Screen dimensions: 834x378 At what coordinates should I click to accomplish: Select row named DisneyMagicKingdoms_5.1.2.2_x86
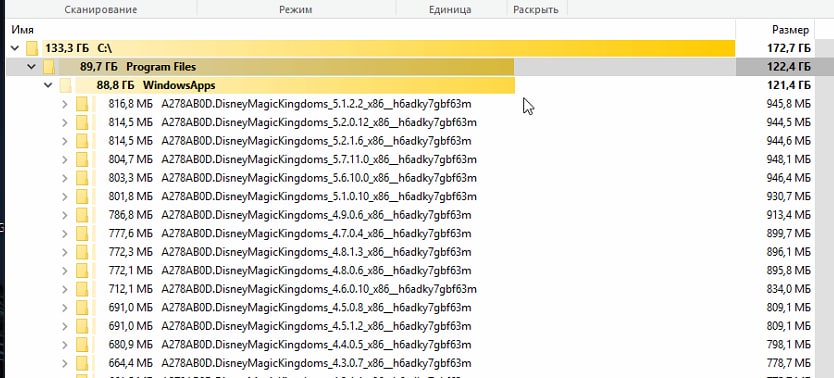click(316, 104)
